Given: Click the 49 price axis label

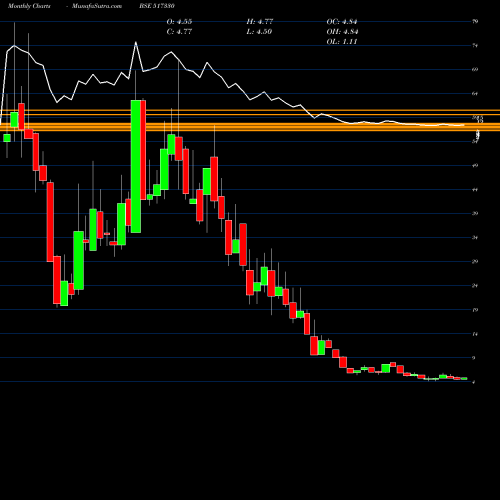Looking at the screenshot, I should pos(475,166).
